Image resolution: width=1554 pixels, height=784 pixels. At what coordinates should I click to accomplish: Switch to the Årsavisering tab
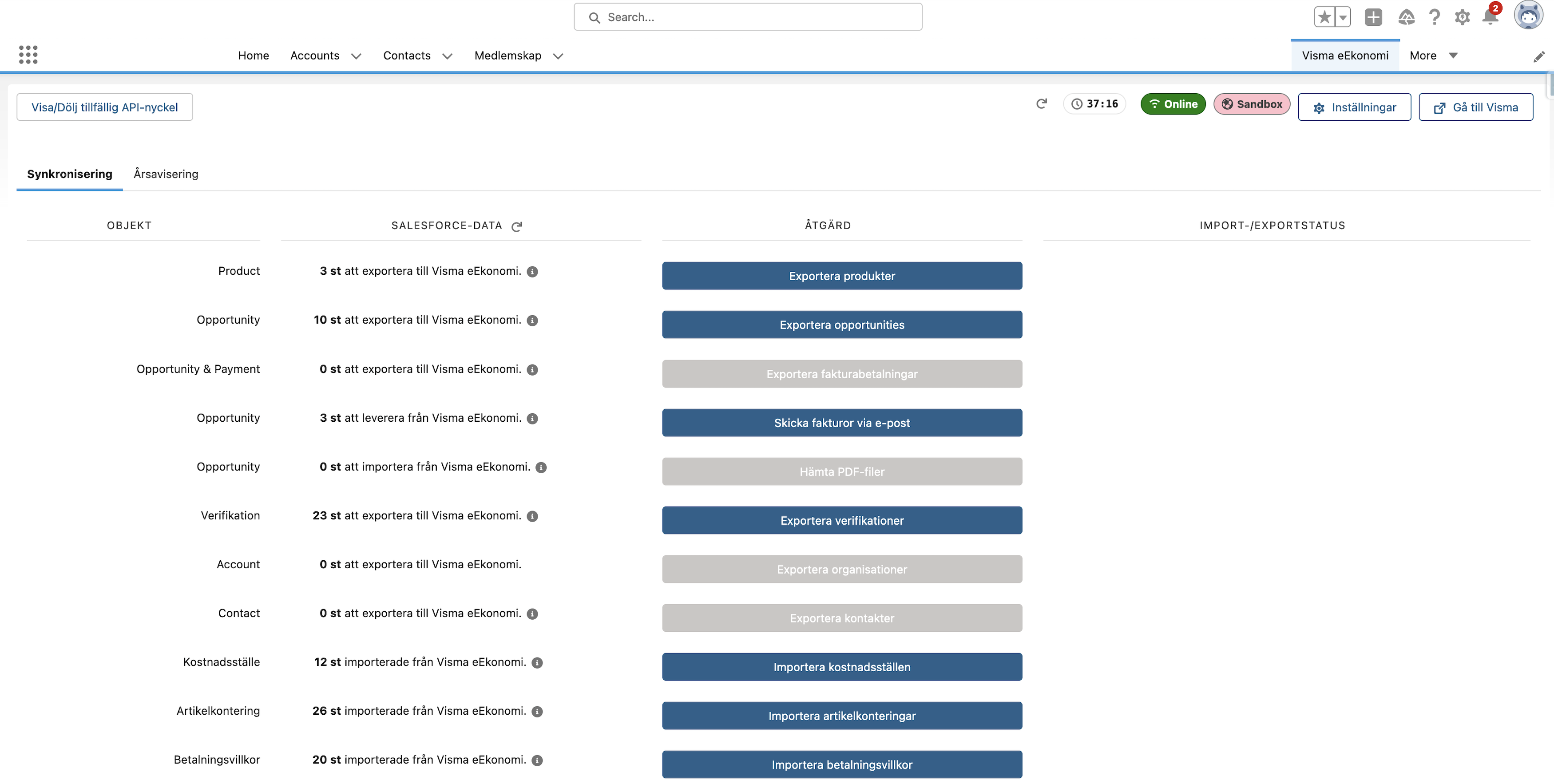point(166,174)
